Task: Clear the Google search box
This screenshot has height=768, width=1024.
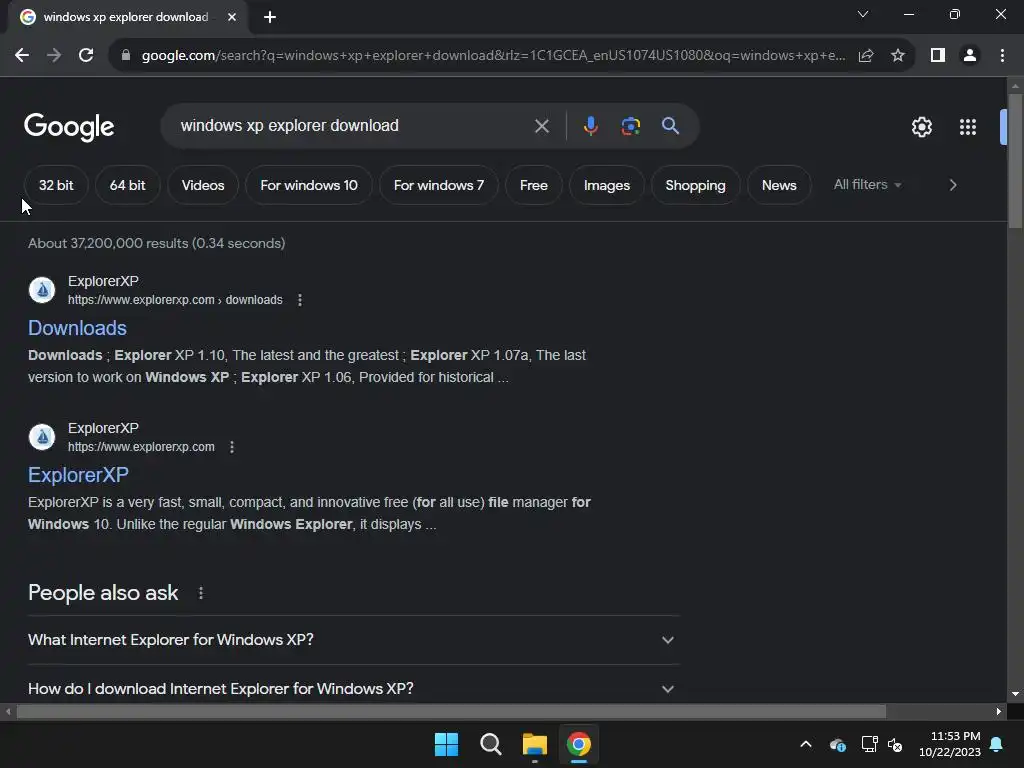Action: 541,126
